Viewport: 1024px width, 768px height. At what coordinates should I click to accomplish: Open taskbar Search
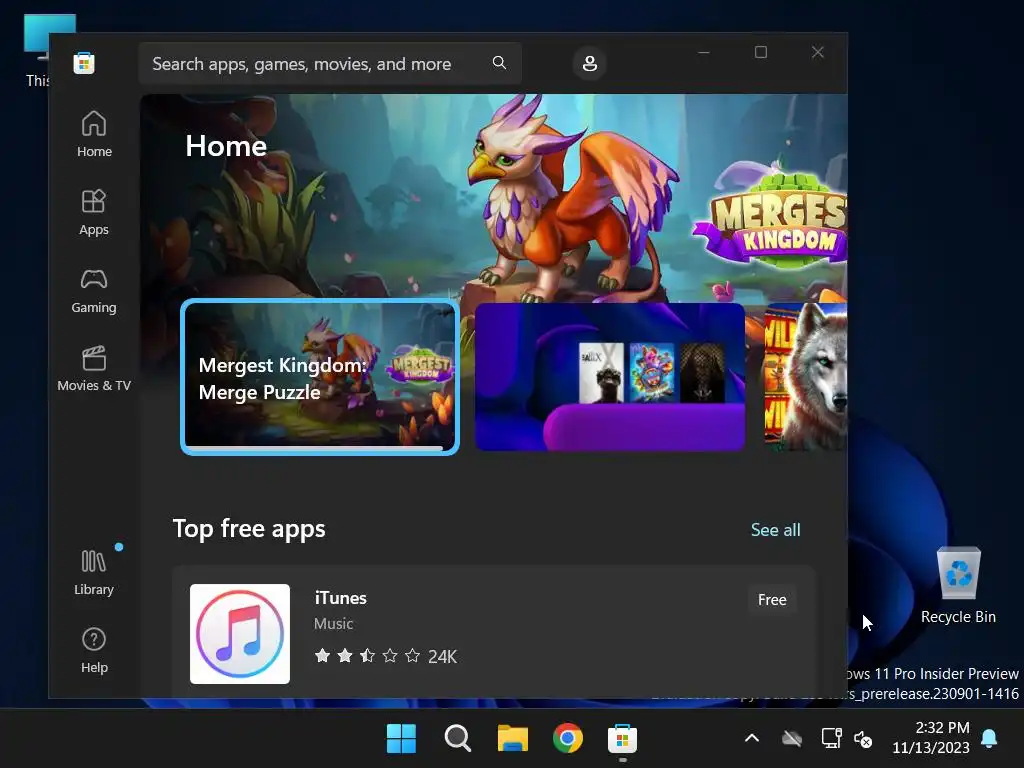tap(457, 739)
